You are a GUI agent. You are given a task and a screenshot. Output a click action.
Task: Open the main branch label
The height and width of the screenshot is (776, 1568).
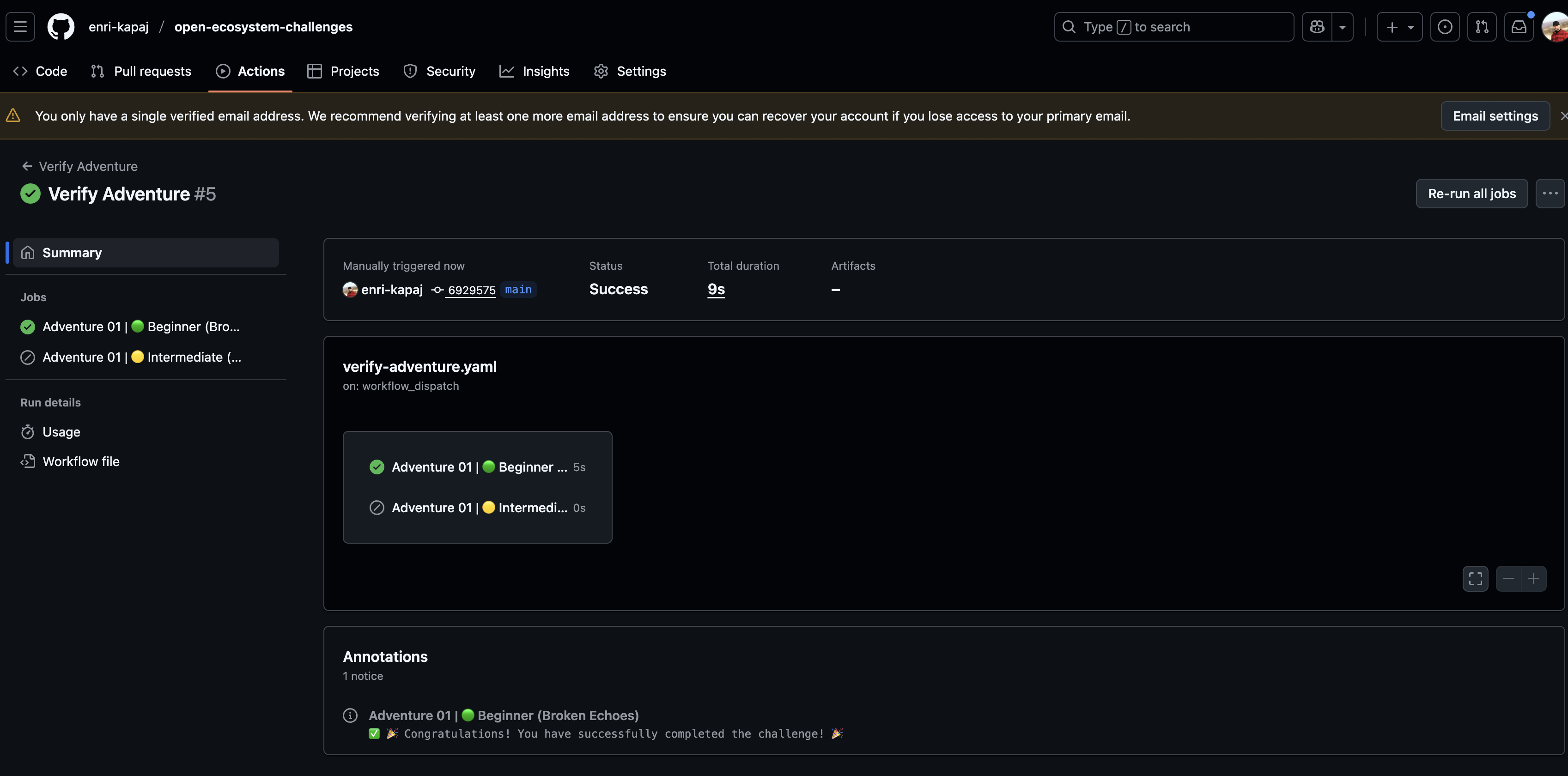coord(518,290)
